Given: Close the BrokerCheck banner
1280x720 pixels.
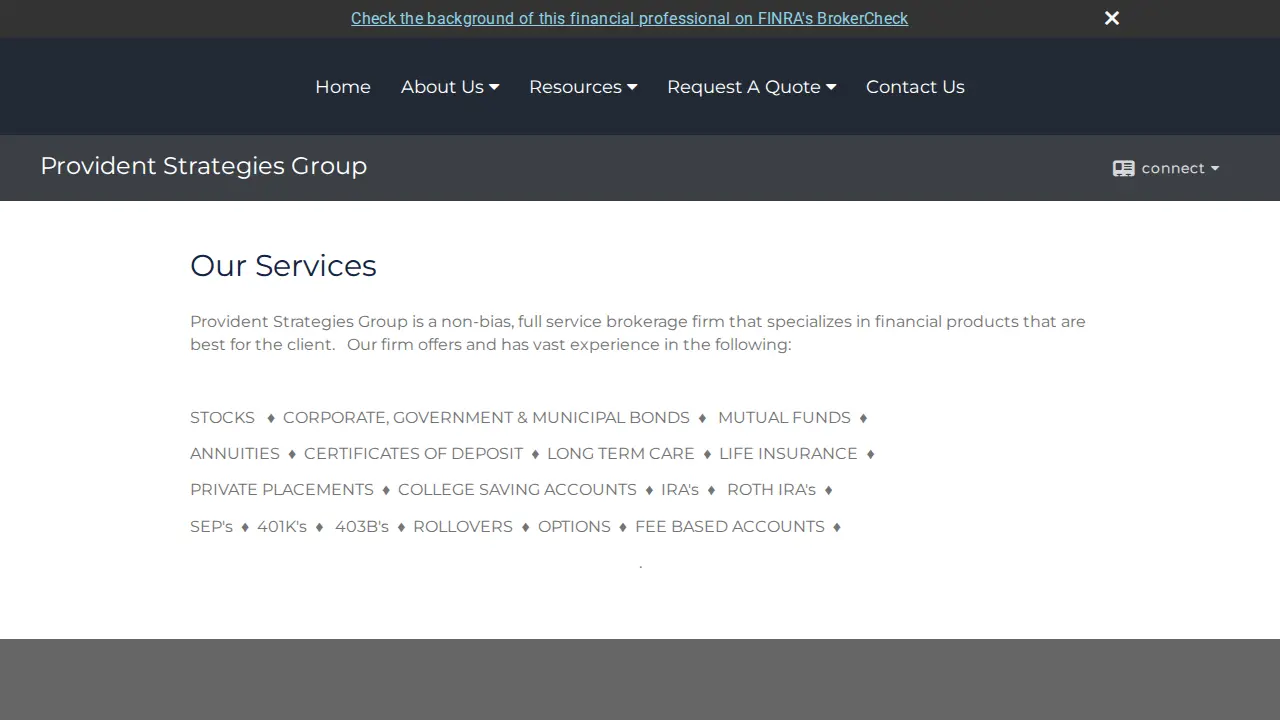Looking at the screenshot, I should point(1112,18).
